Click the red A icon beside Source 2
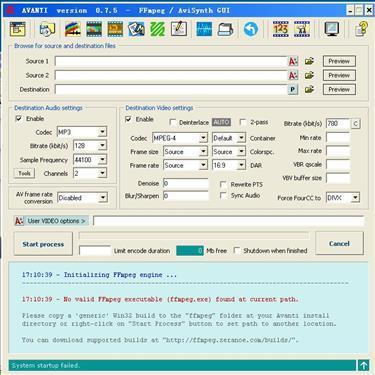This screenshot has height=375, width=375. pyautogui.click(x=293, y=75)
